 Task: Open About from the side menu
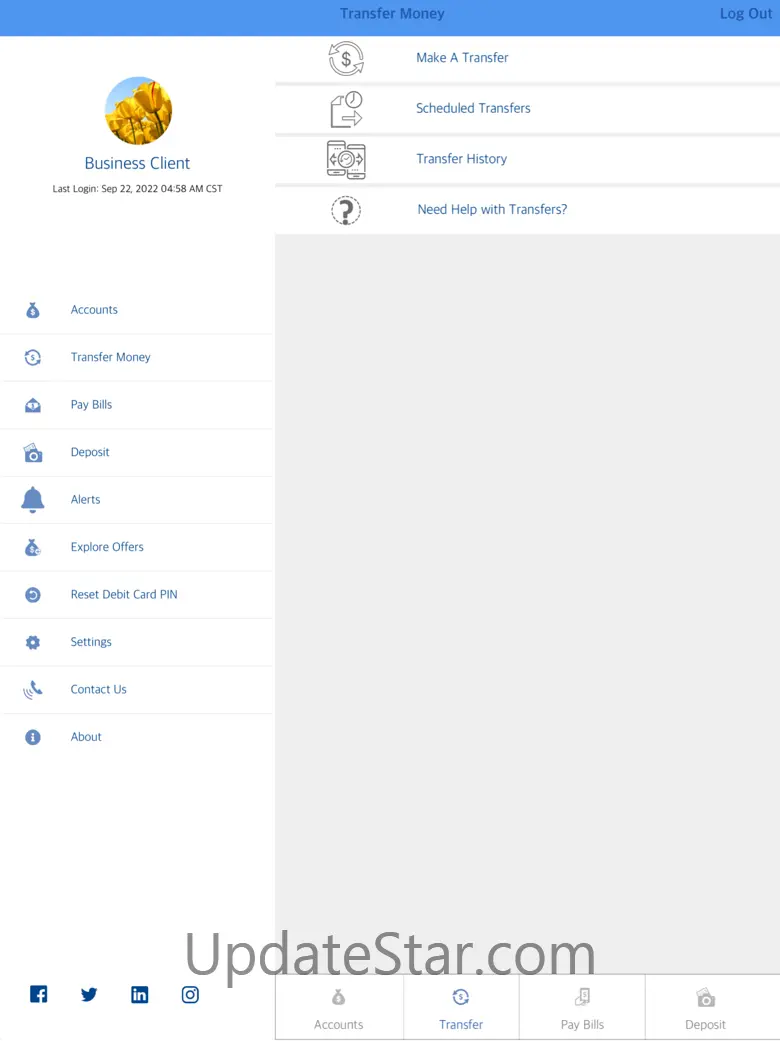pos(137,738)
